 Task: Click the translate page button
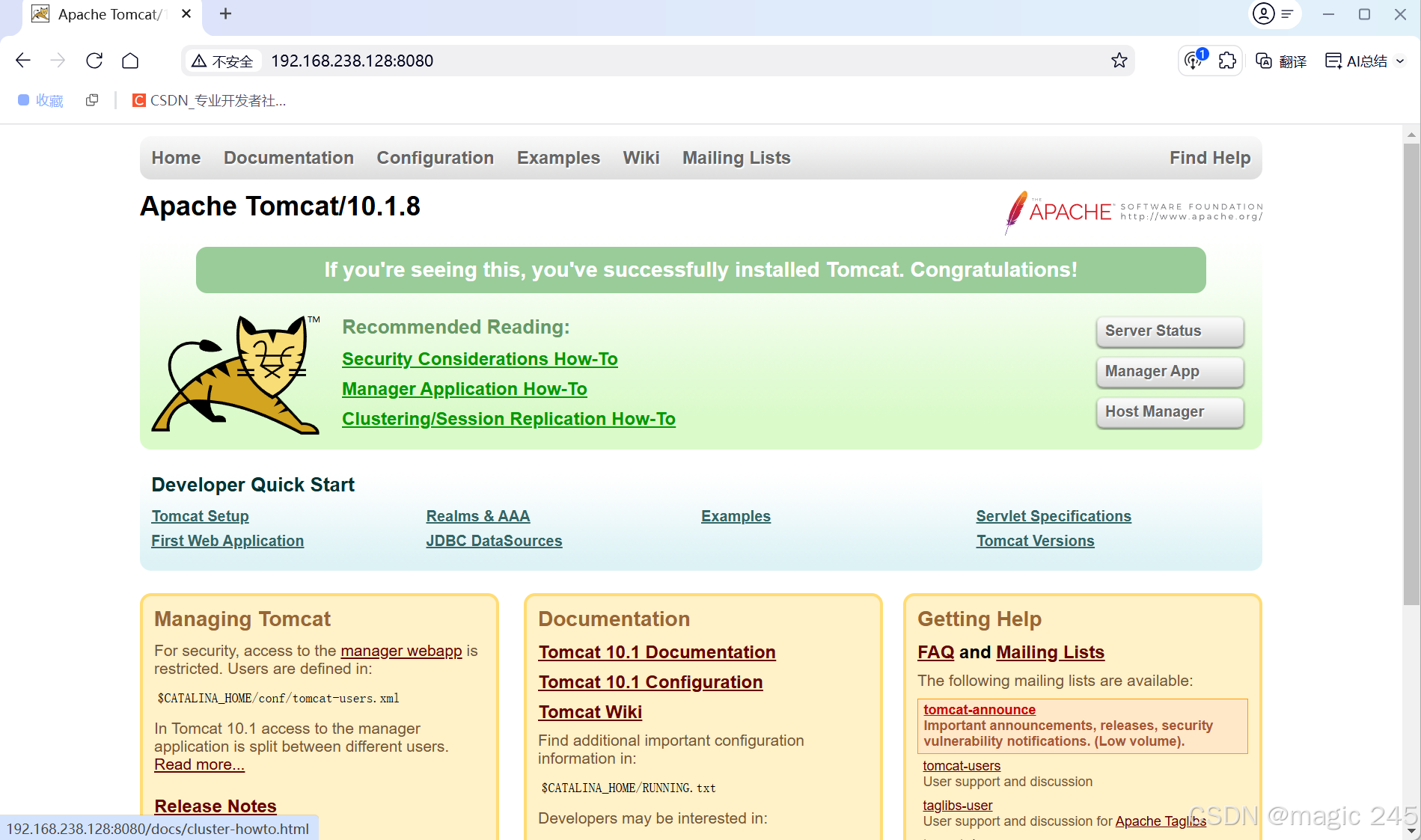tap(1281, 61)
